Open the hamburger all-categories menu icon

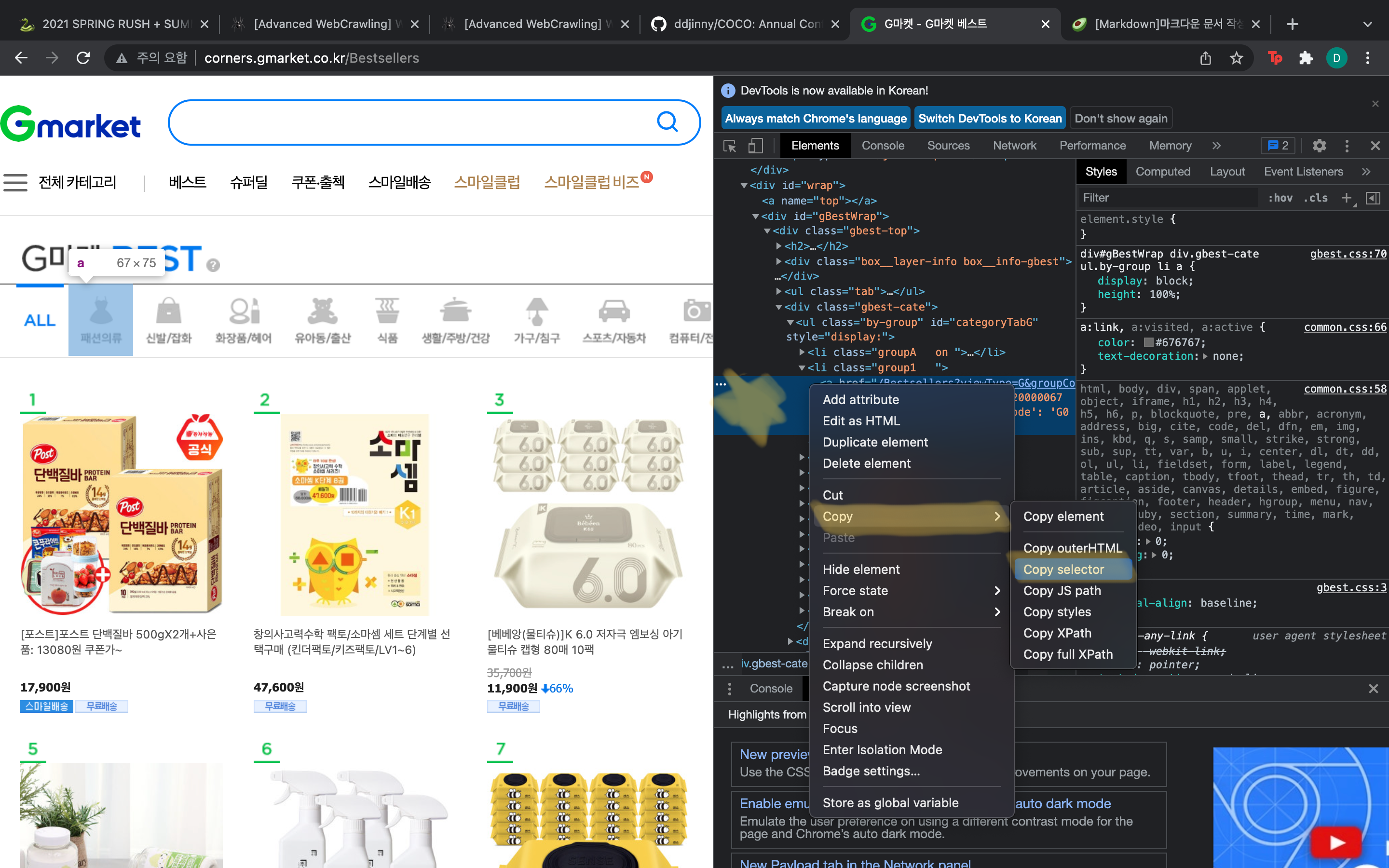[15, 183]
